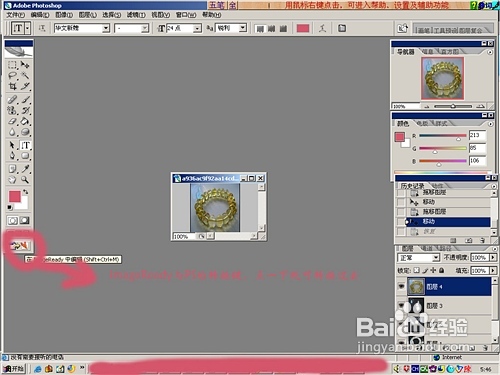
Task: Align text center in options bar
Action: point(271,29)
